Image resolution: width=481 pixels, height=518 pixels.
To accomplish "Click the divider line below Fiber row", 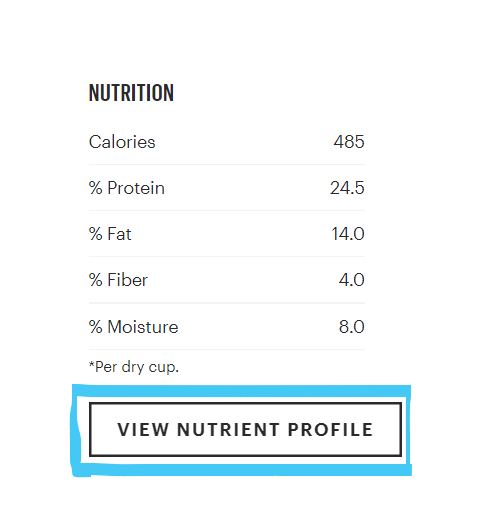I will [227, 303].
